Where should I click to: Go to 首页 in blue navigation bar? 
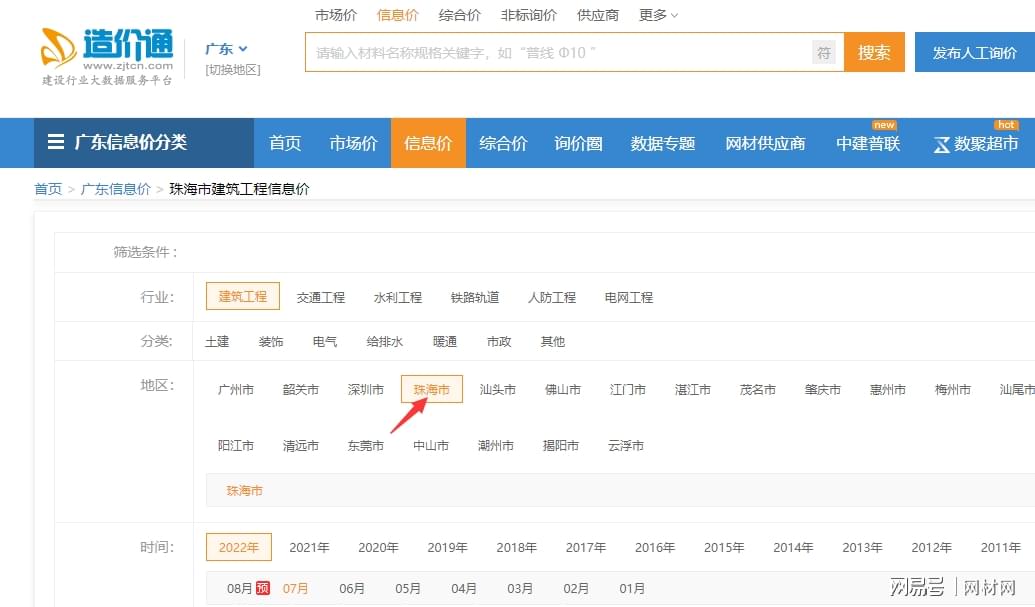click(x=285, y=143)
